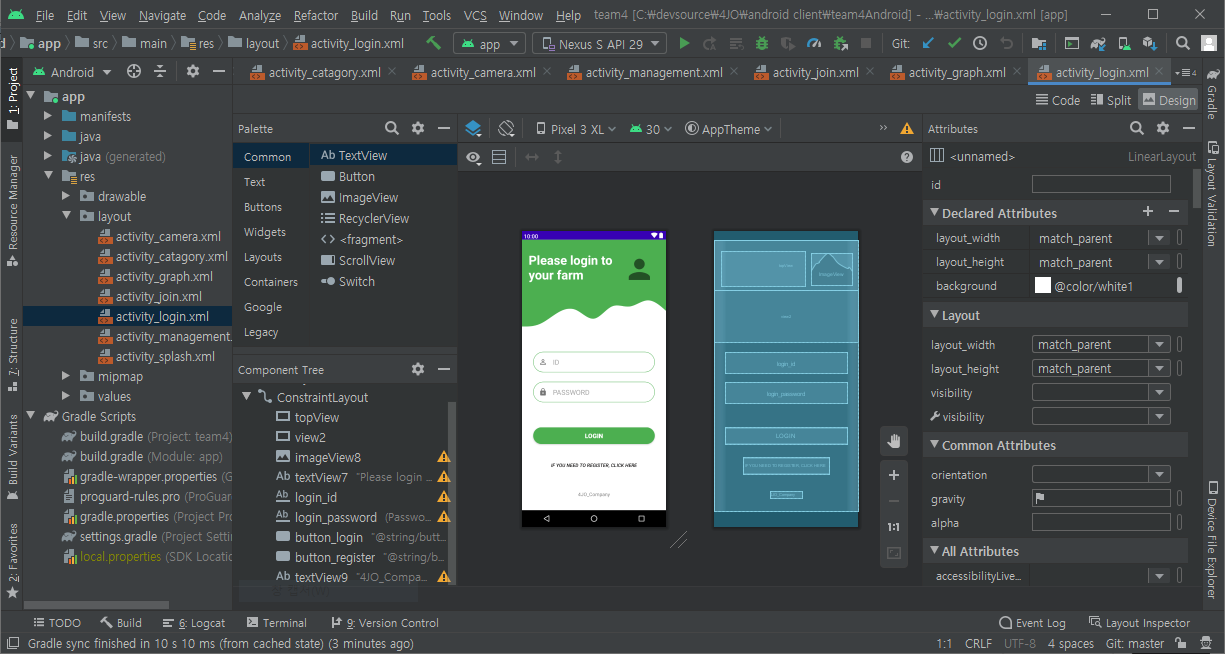Click the Git commit checkmark icon
The image size is (1225, 654).
tap(954, 43)
